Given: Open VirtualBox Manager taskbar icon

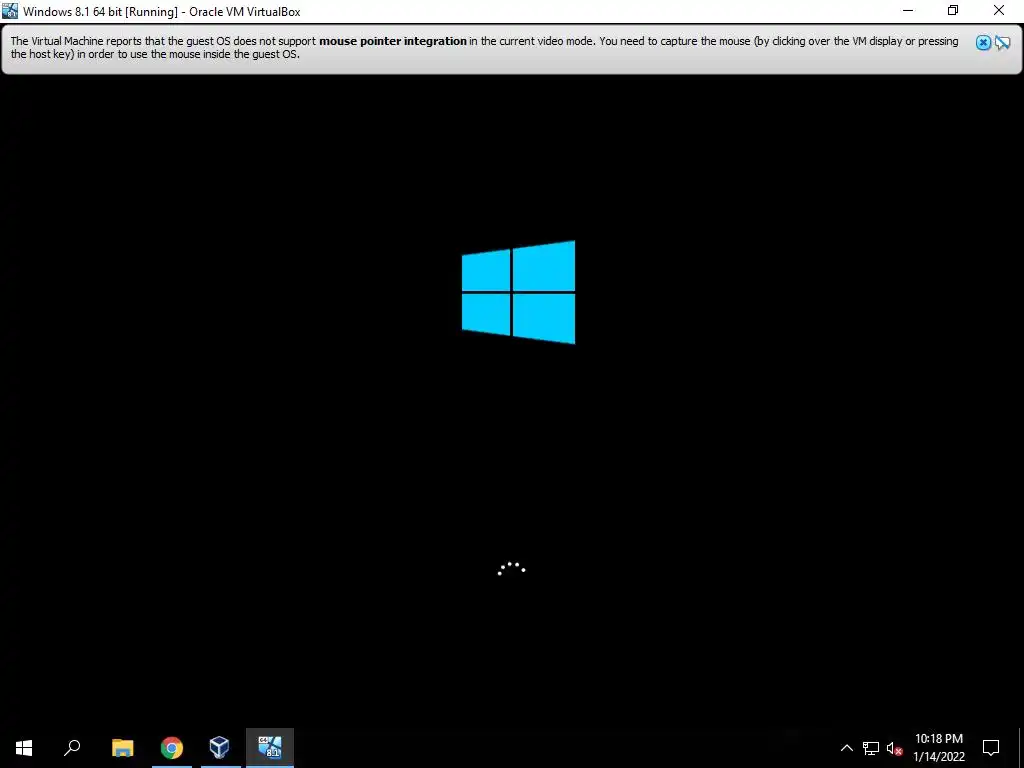Looking at the screenshot, I should click(220, 748).
